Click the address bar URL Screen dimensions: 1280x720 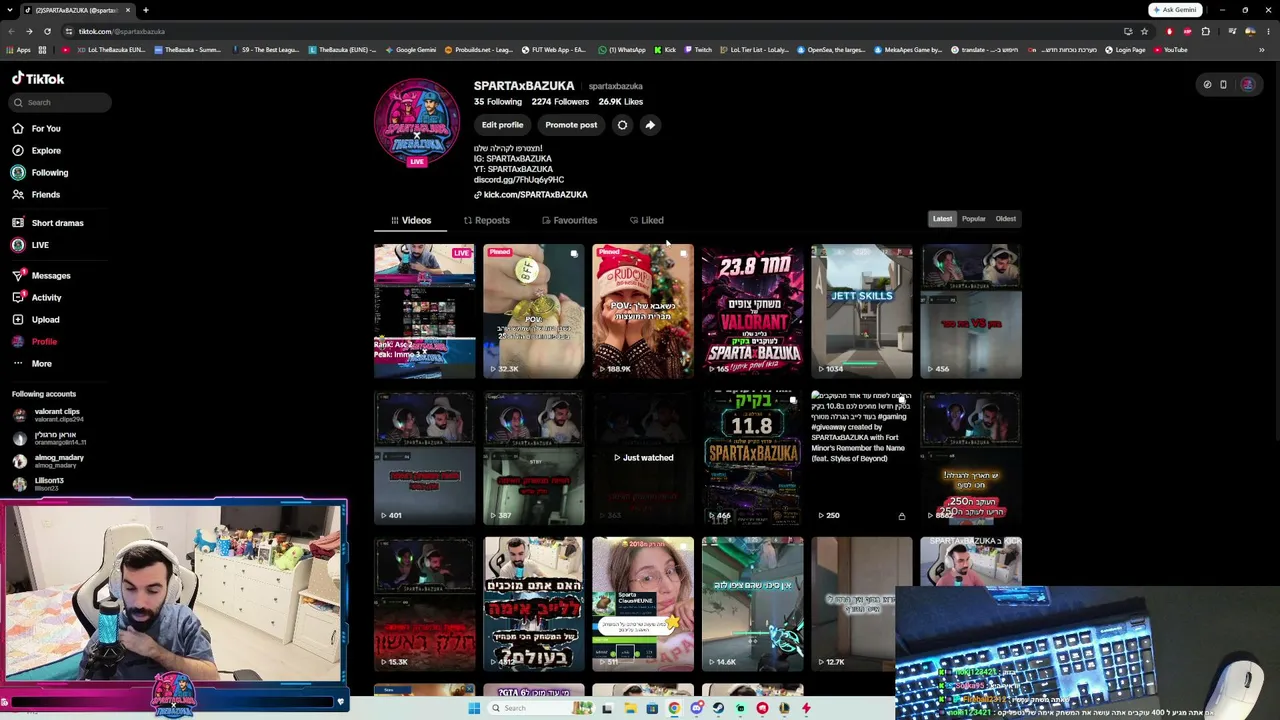pyautogui.click(x=122, y=31)
